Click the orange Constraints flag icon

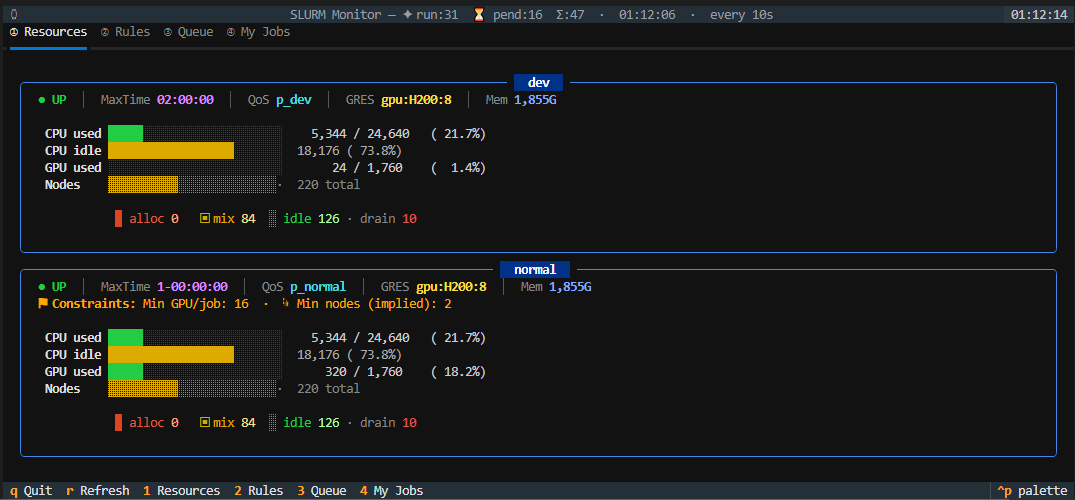coord(43,303)
